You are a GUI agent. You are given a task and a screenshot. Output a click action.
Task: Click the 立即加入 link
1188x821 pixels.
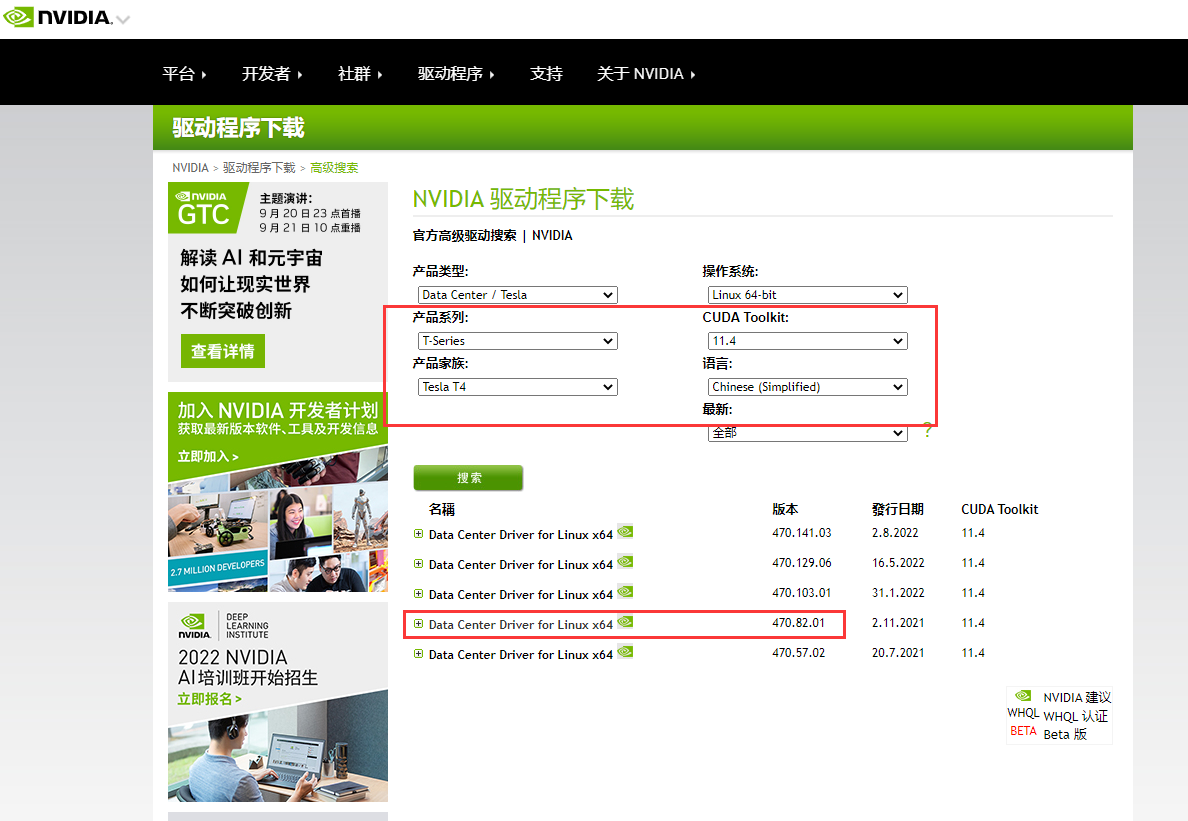[x=208, y=456]
